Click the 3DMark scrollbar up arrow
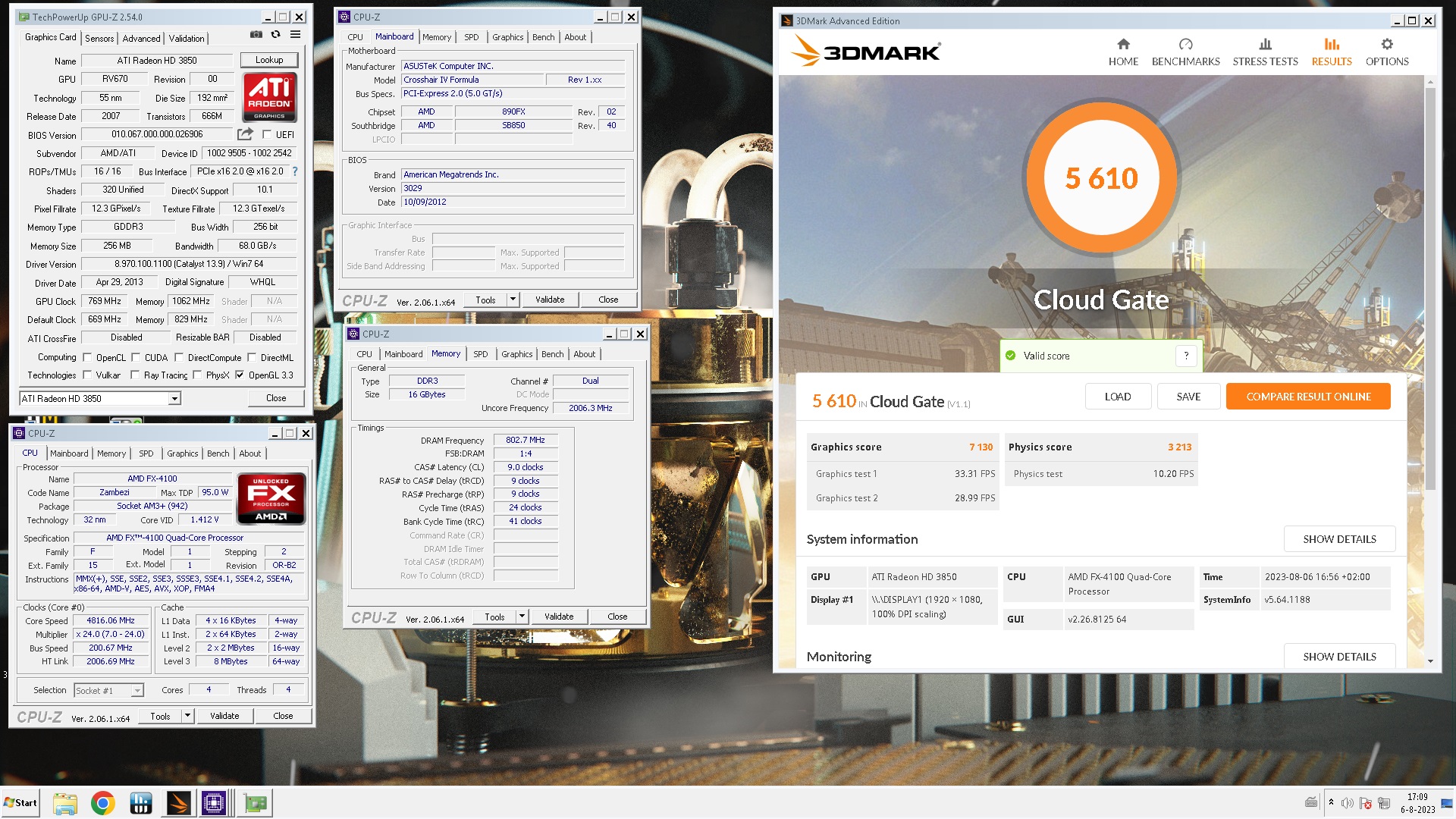 click(1430, 81)
